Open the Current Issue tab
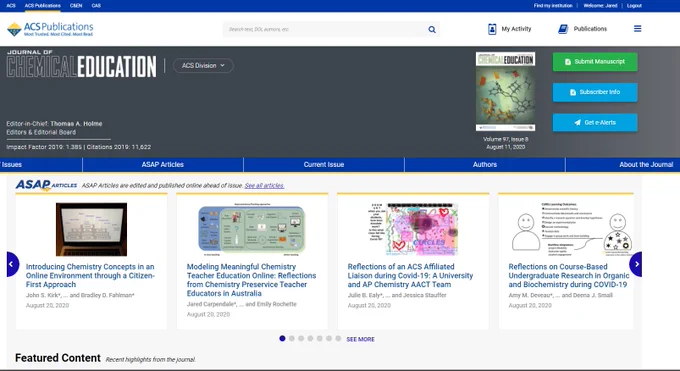Image resolution: width=680 pixels, height=371 pixels. (x=324, y=164)
